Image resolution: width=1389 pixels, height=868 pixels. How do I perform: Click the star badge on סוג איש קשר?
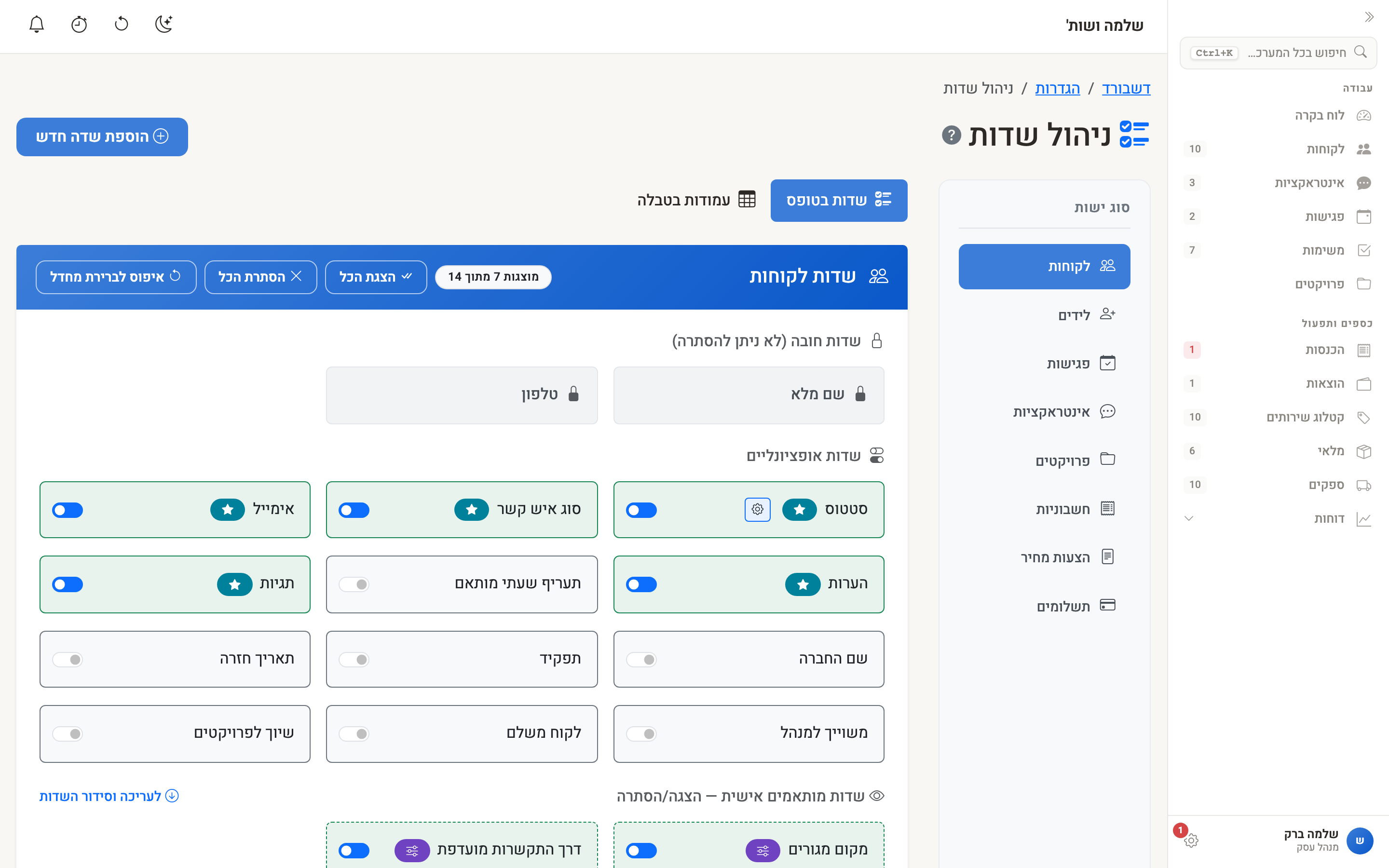[x=471, y=509]
